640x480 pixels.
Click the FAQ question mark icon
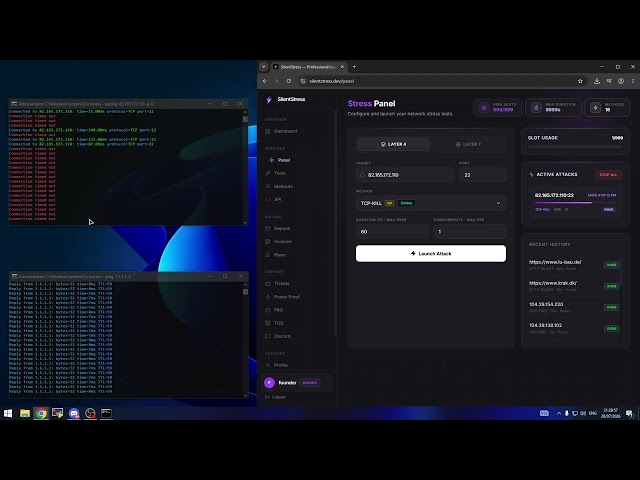(268, 310)
